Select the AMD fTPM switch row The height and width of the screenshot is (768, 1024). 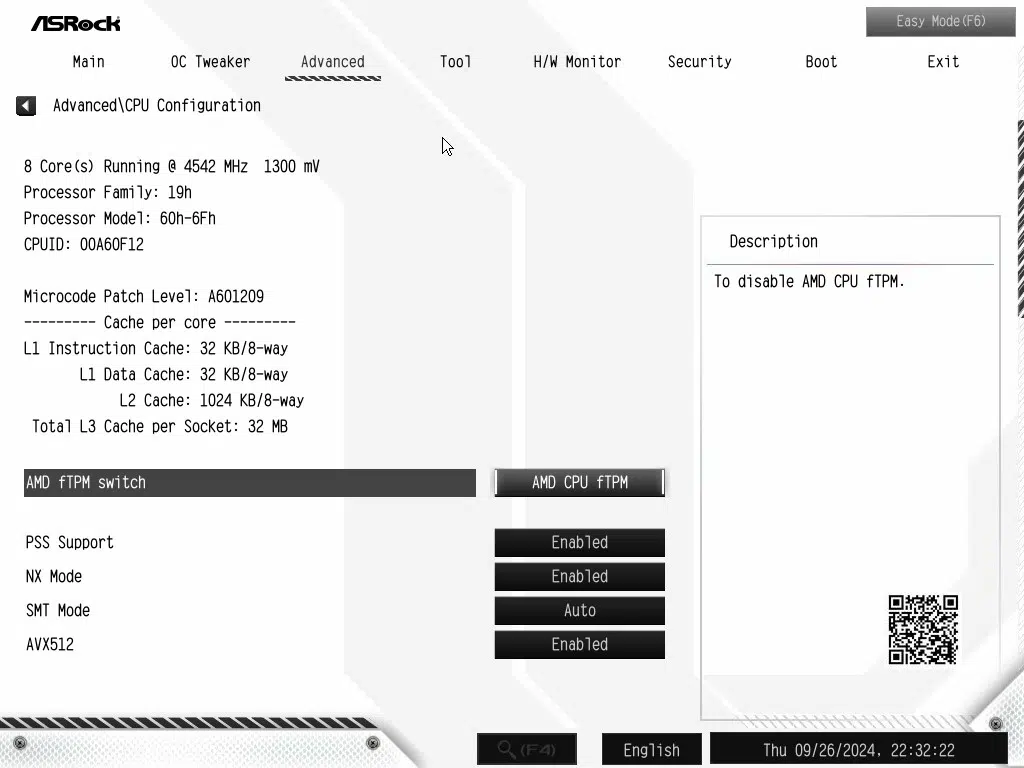[249, 483]
